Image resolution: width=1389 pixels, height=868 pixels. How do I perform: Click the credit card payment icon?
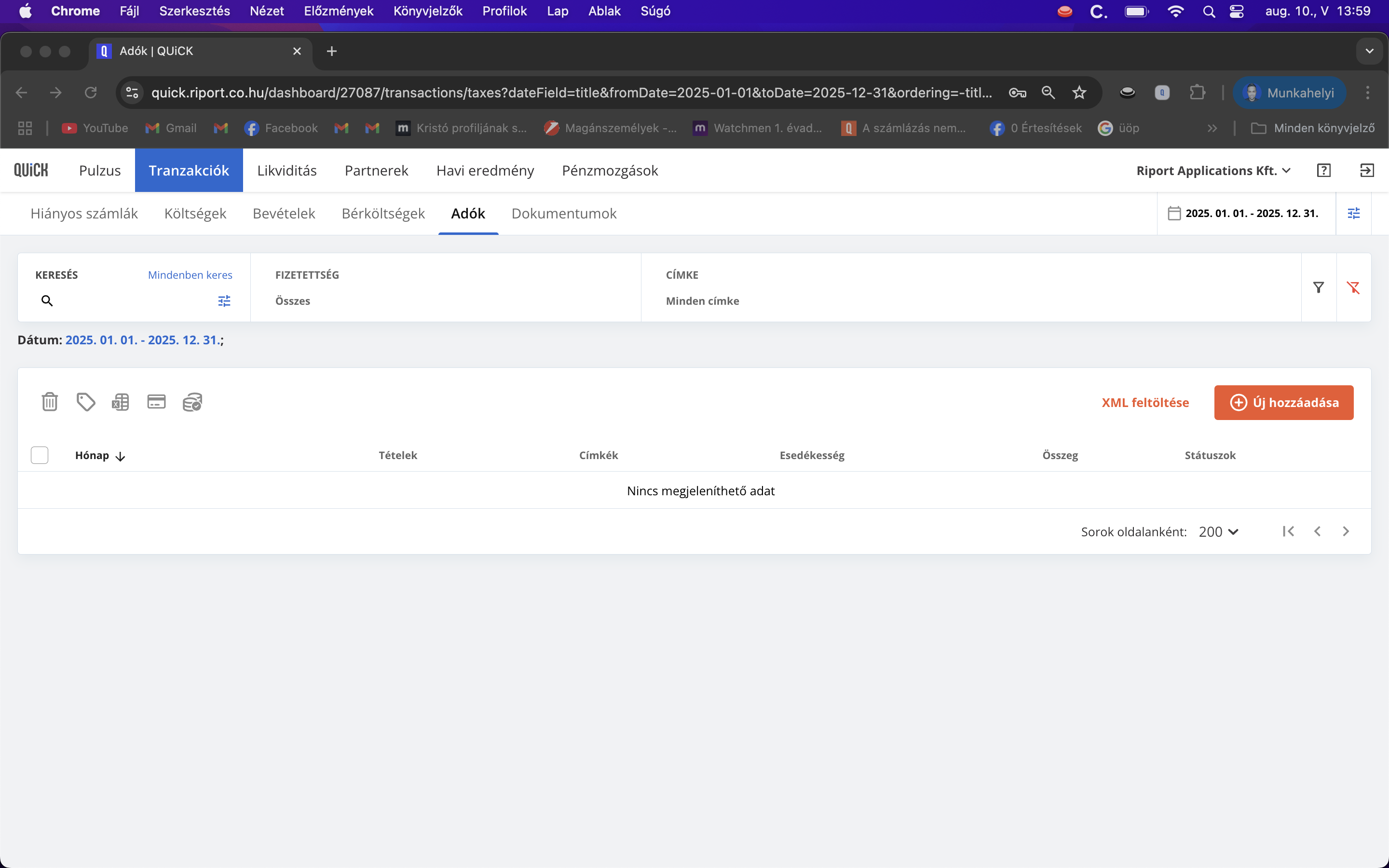tap(156, 402)
